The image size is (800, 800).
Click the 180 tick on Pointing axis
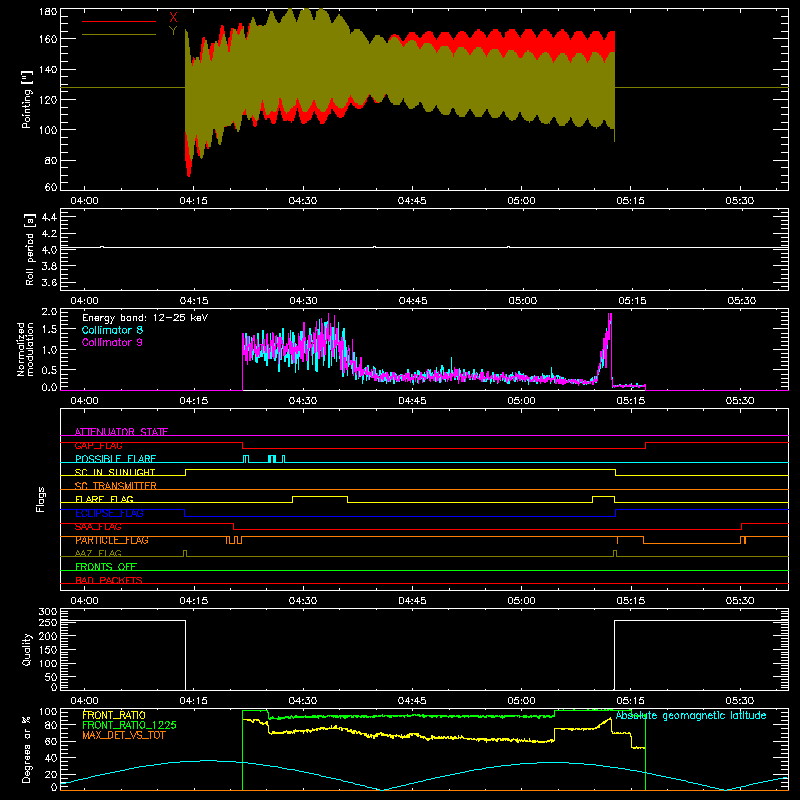point(48,12)
